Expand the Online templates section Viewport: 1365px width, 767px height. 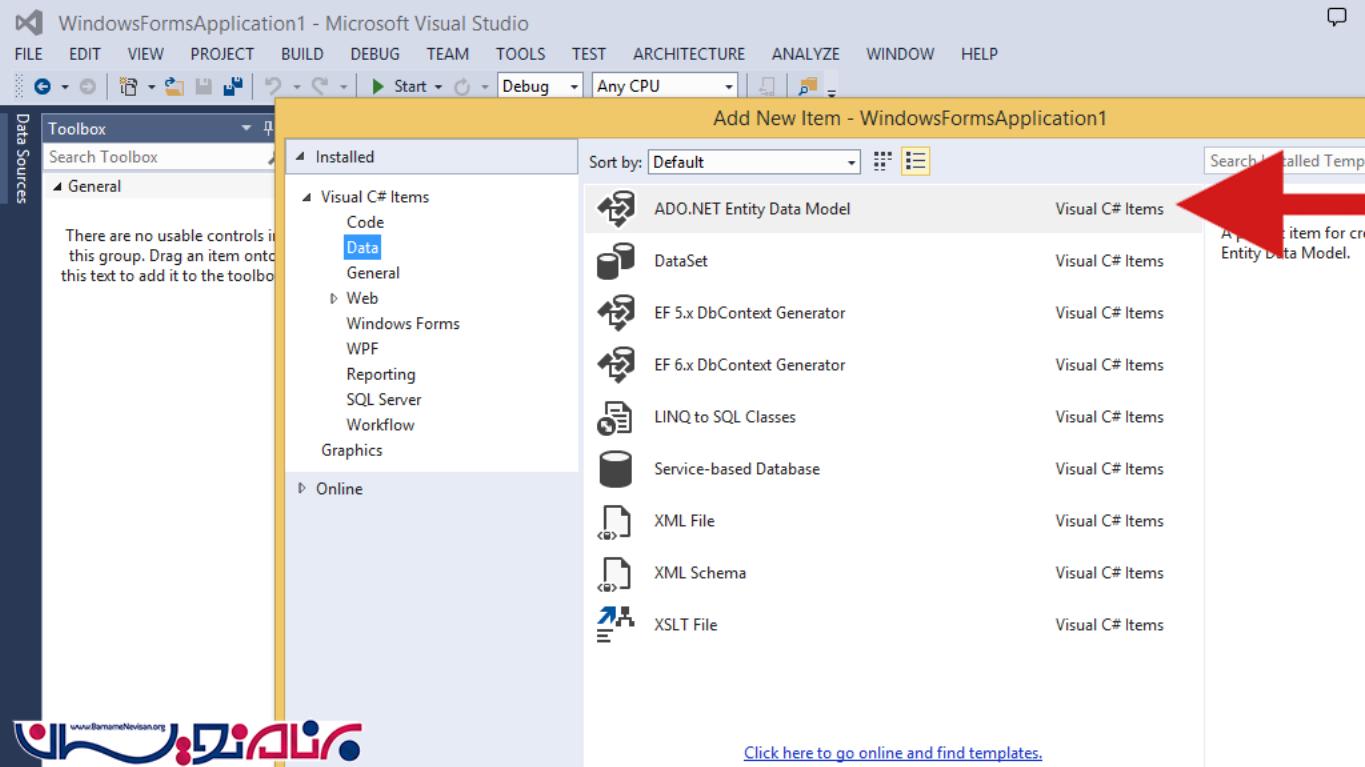pos(303,489)
